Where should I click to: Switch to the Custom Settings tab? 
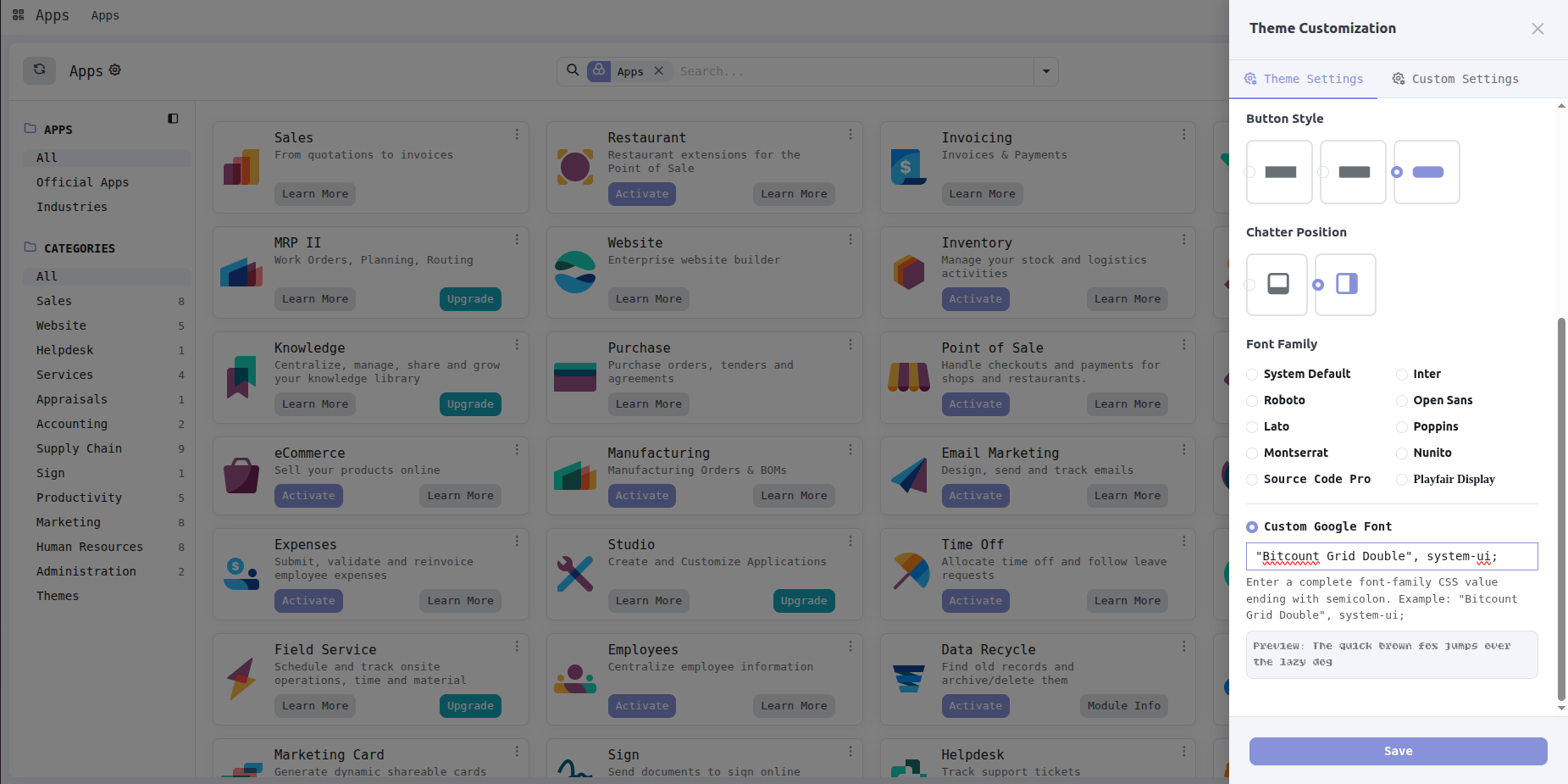1455,79
